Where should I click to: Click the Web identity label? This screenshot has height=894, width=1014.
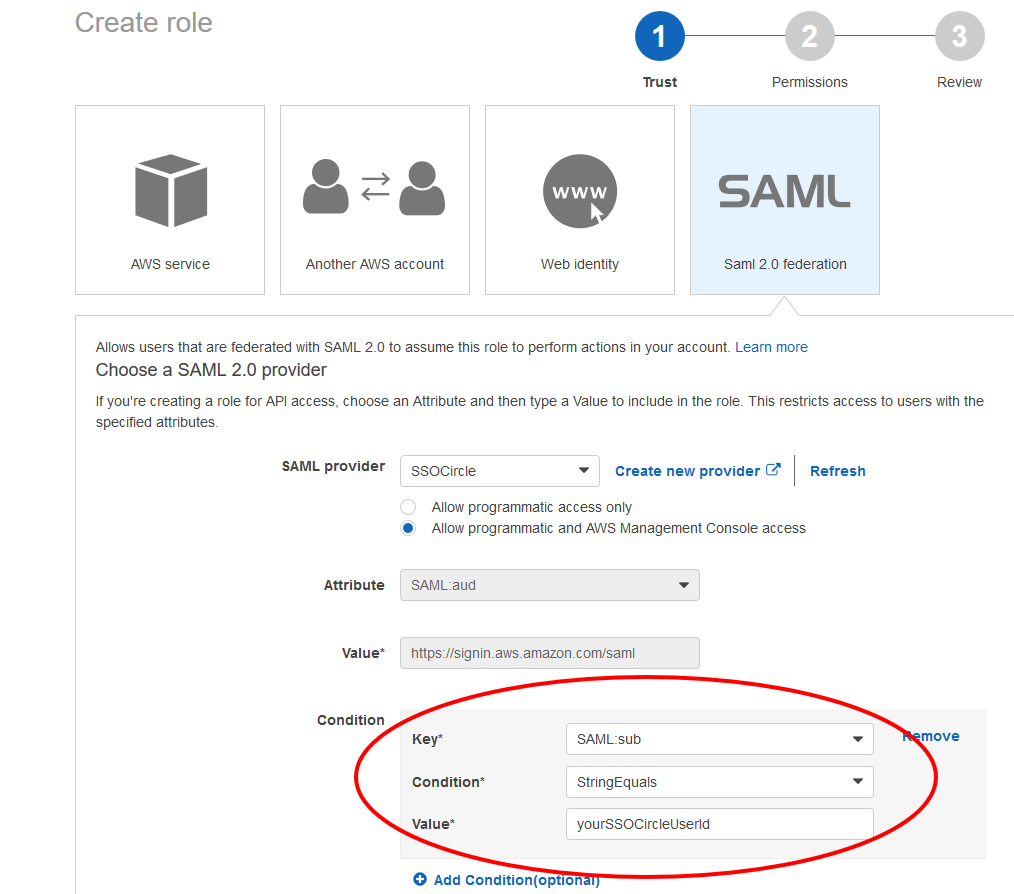(x=579, y=264)
